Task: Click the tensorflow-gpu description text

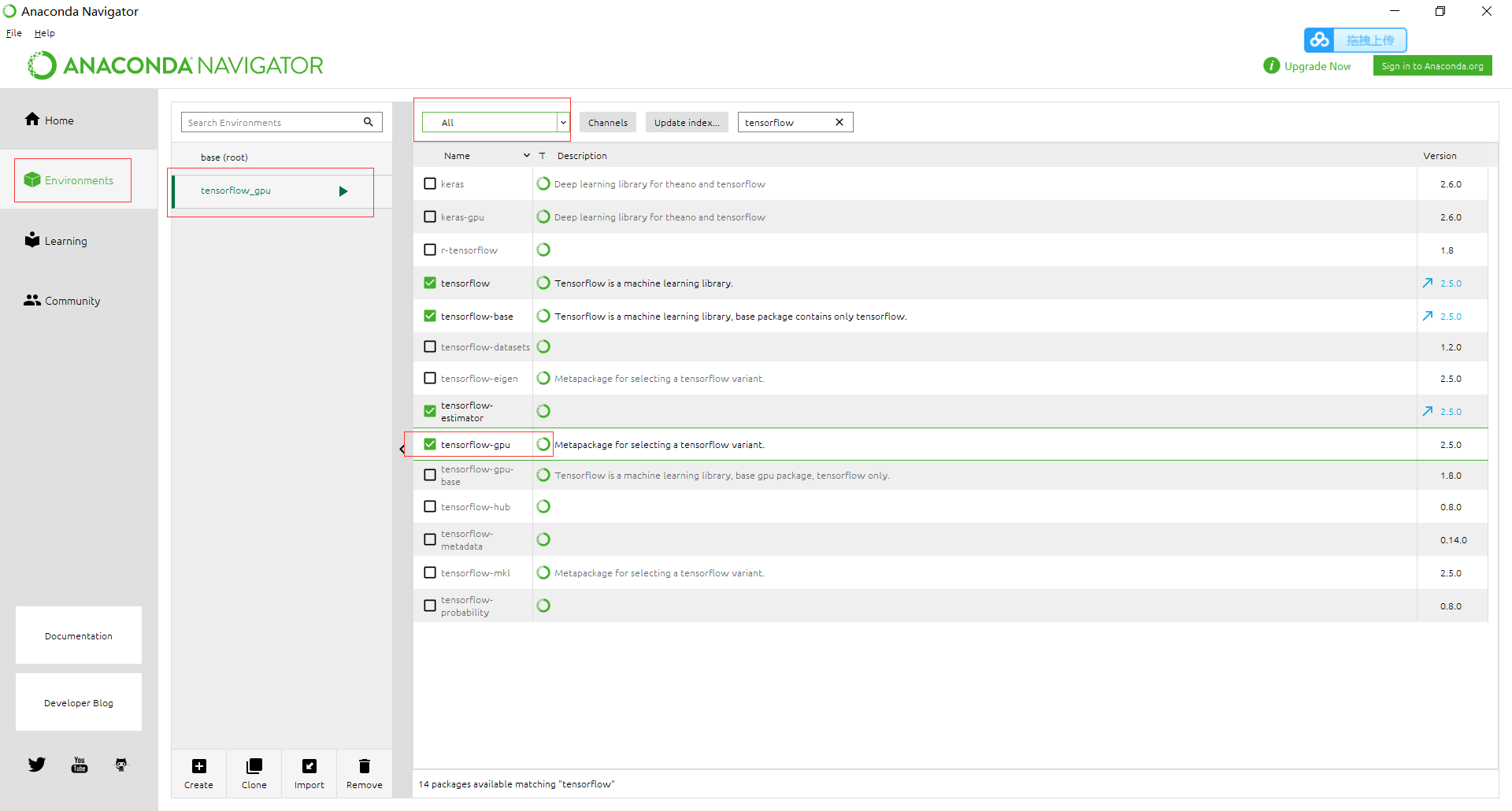Action: 659,445
